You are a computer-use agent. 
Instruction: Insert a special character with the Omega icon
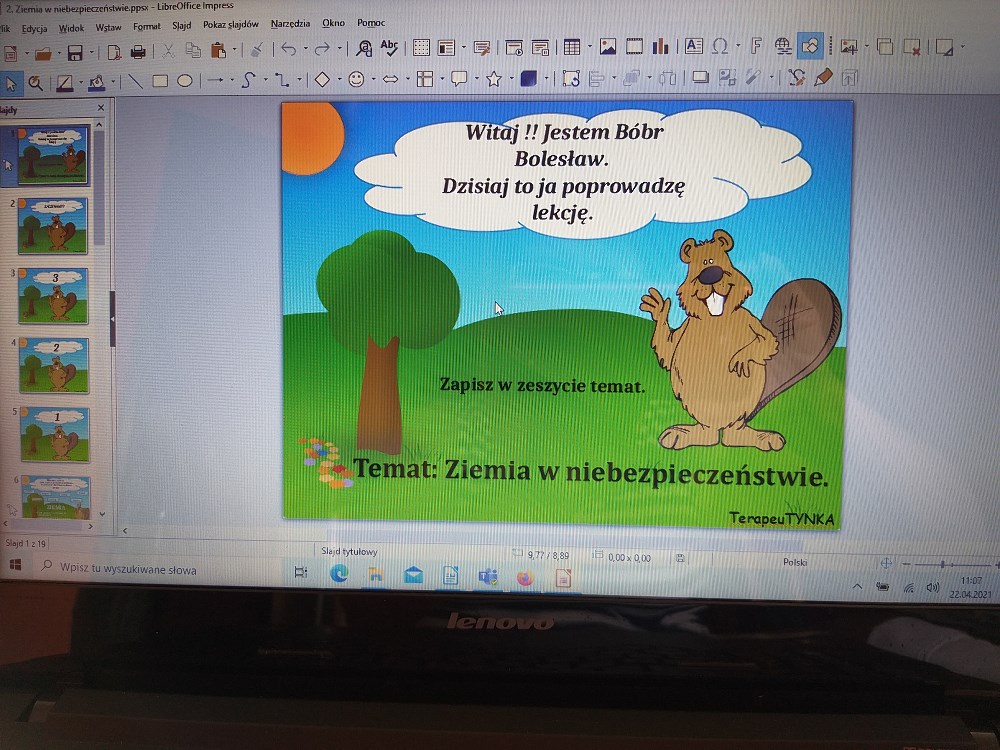(x=720, y=46)
